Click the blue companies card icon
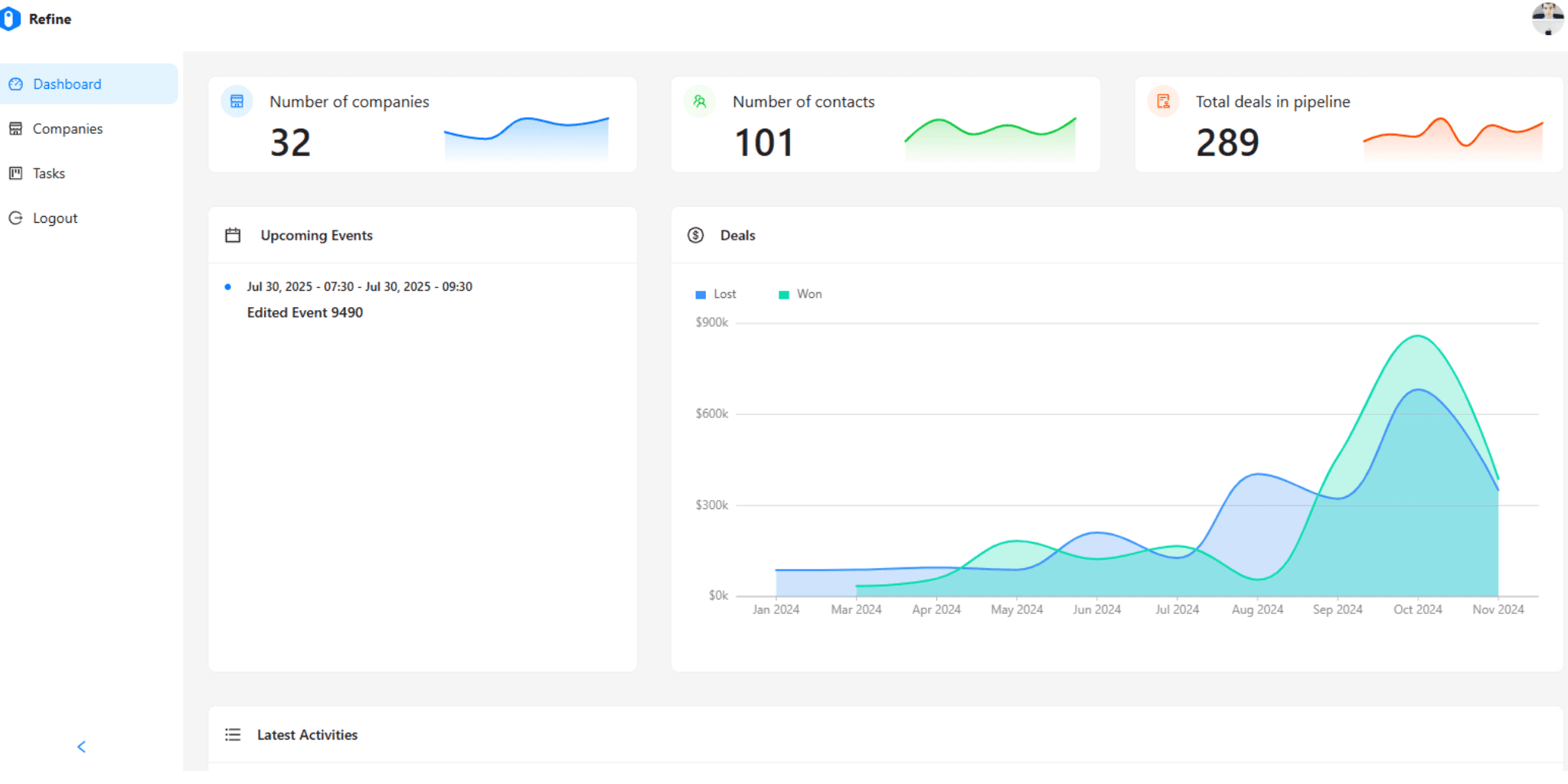This screenshot has width=1568, height=784. point(237,101)
